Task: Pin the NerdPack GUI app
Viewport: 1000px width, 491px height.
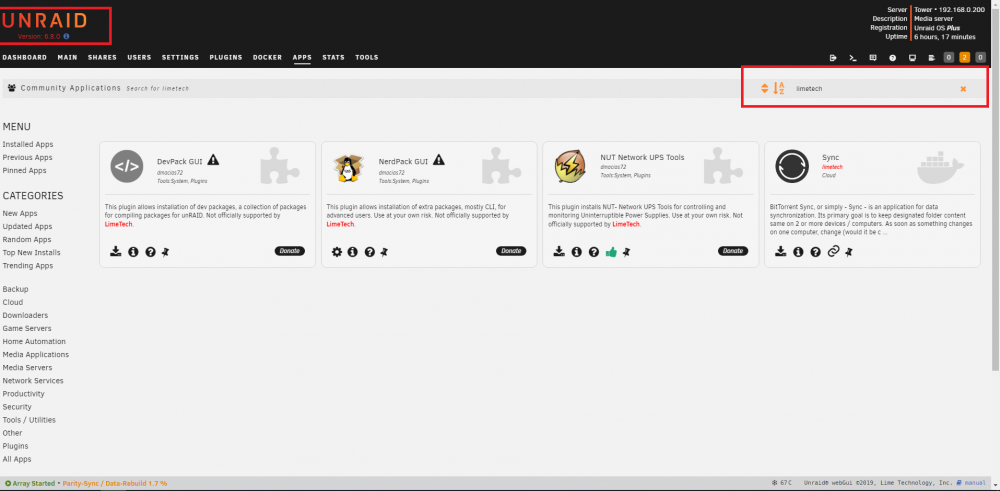Action: click(384, 252)
